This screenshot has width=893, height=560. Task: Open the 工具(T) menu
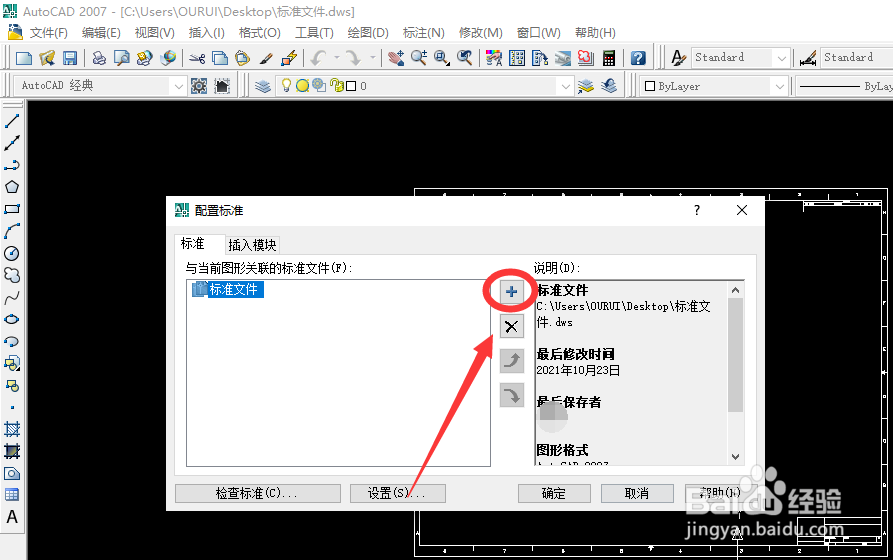tap(314, 33)
